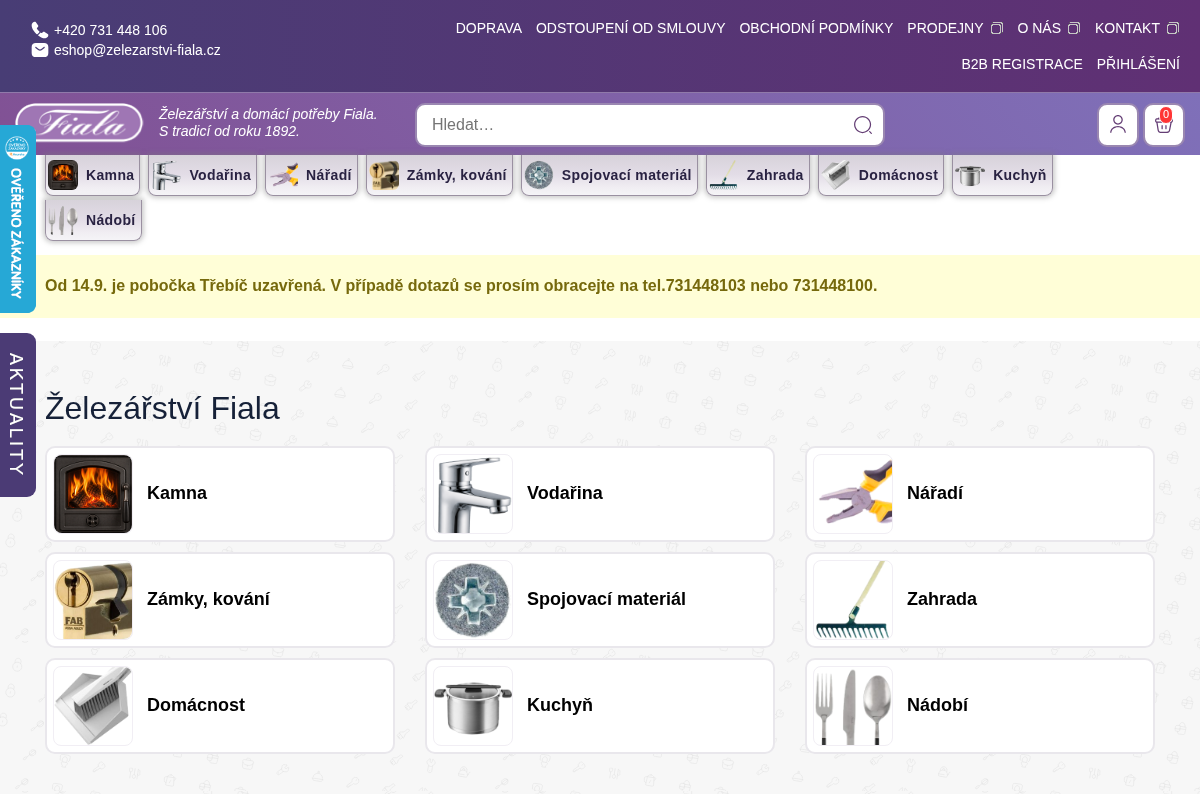Click the Nádobí cutlery image in the grid

click(x=853, y=706)
